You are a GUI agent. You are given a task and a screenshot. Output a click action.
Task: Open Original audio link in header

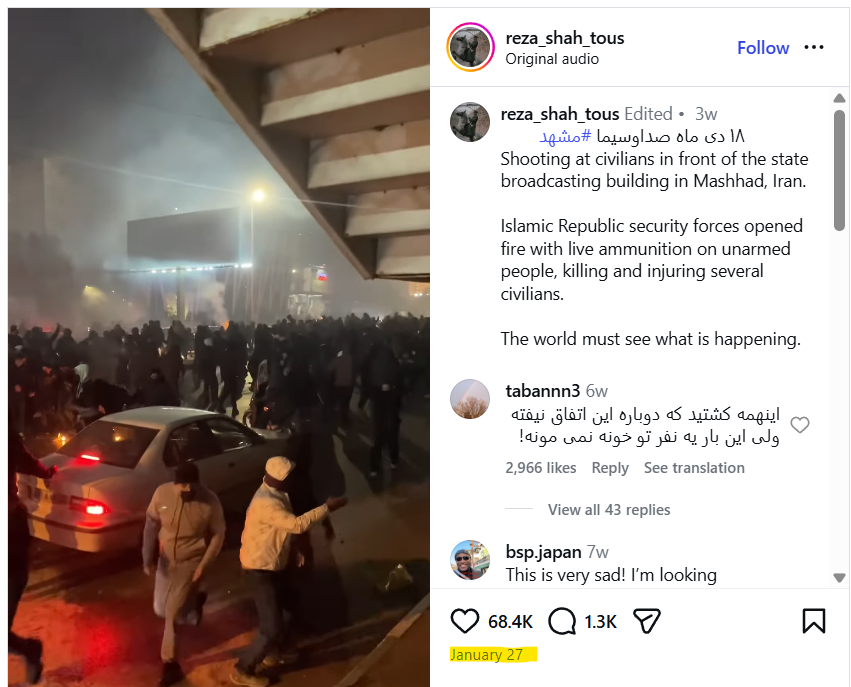click(552, 59)
